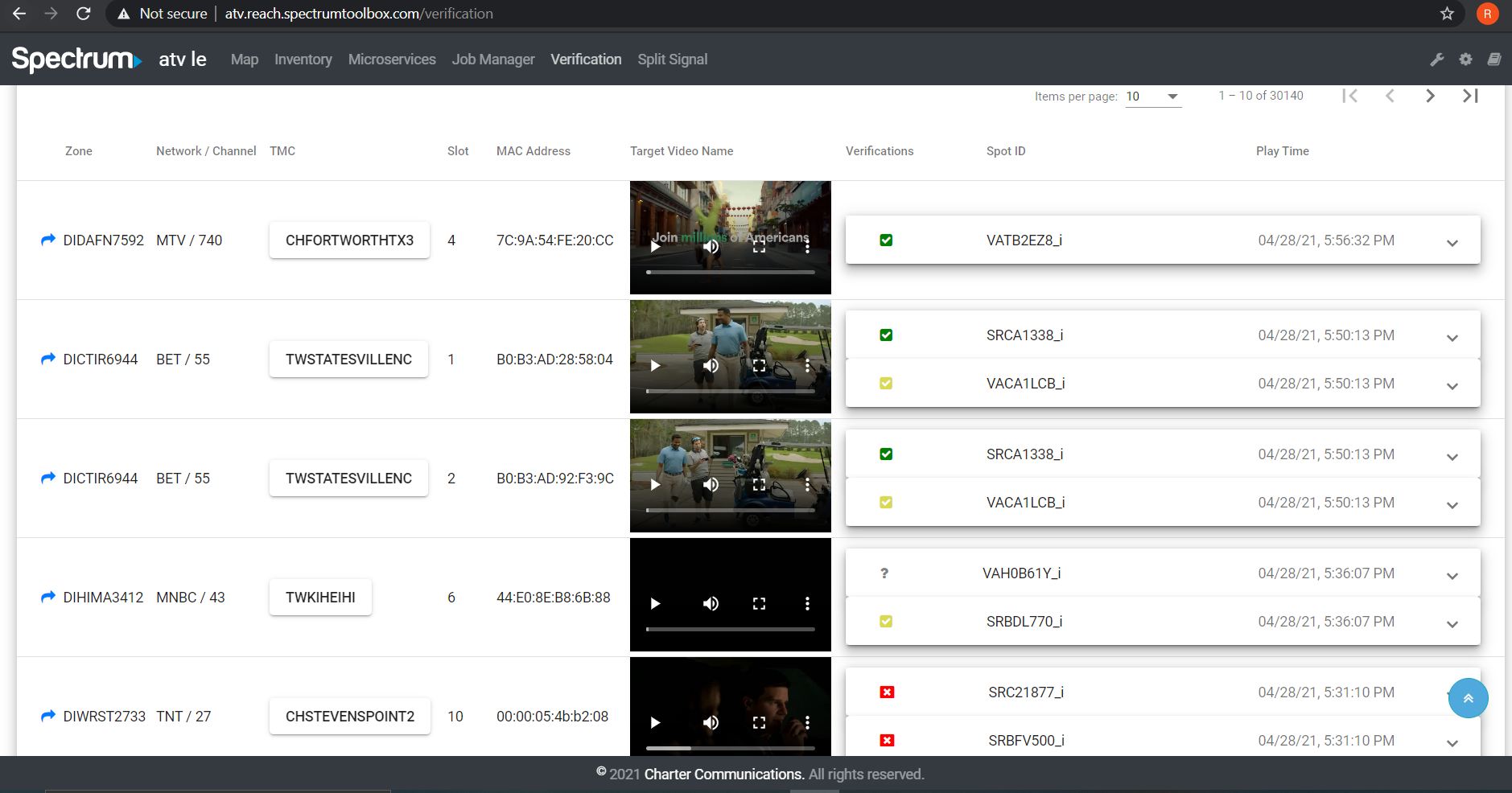Mute the B0:B3:AD:92:F3:9C video
The image size is (1512, 793).
pos(711,484)
